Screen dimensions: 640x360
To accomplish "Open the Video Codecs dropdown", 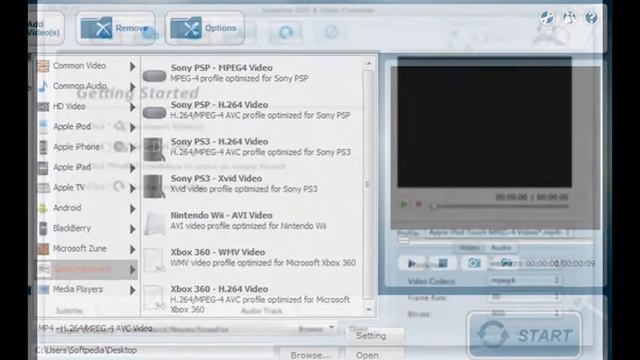I will (x=524, y=281).
